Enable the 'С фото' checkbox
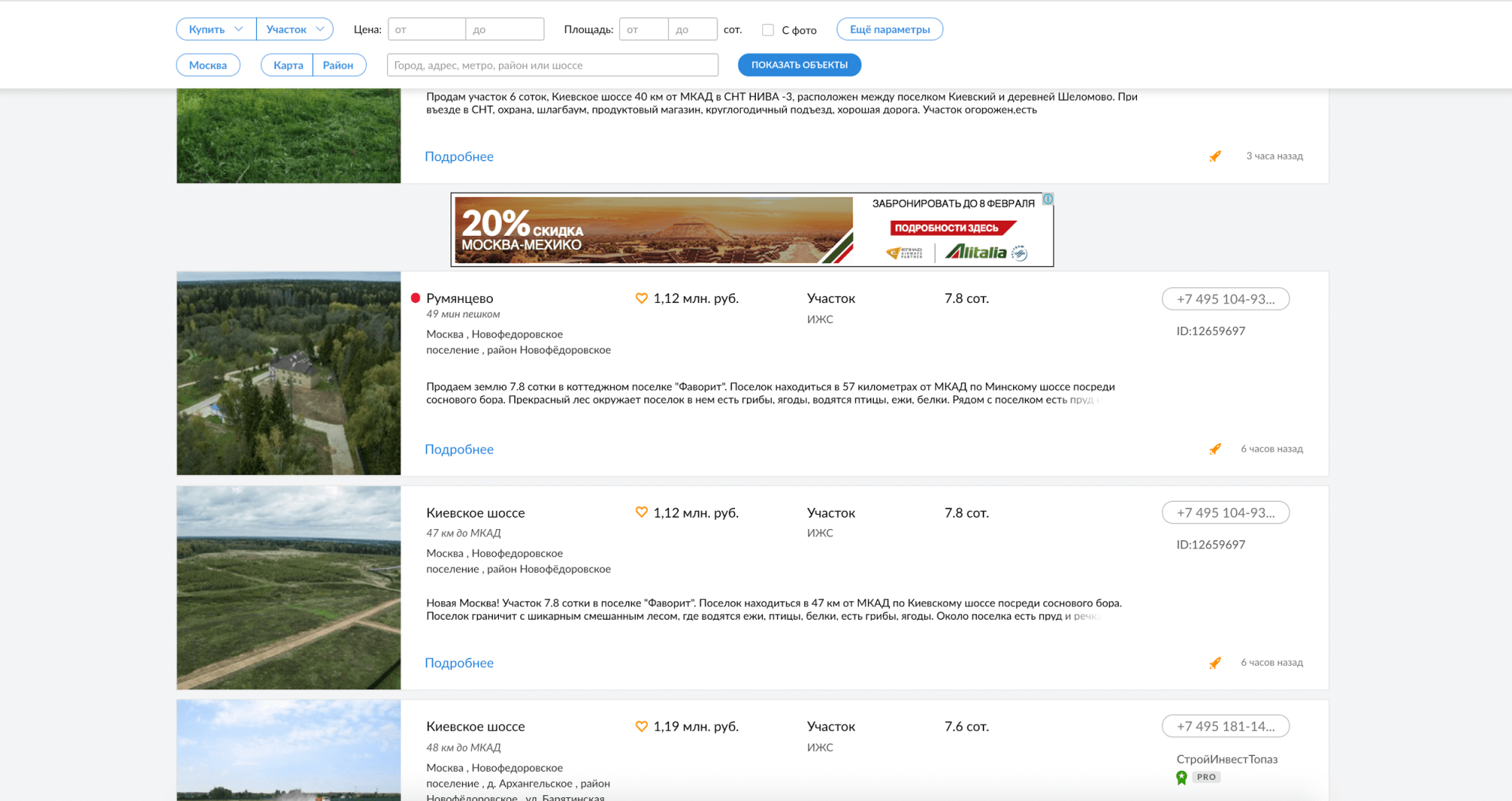This screenshot has width=1512, height=801. tap(768, 30)
